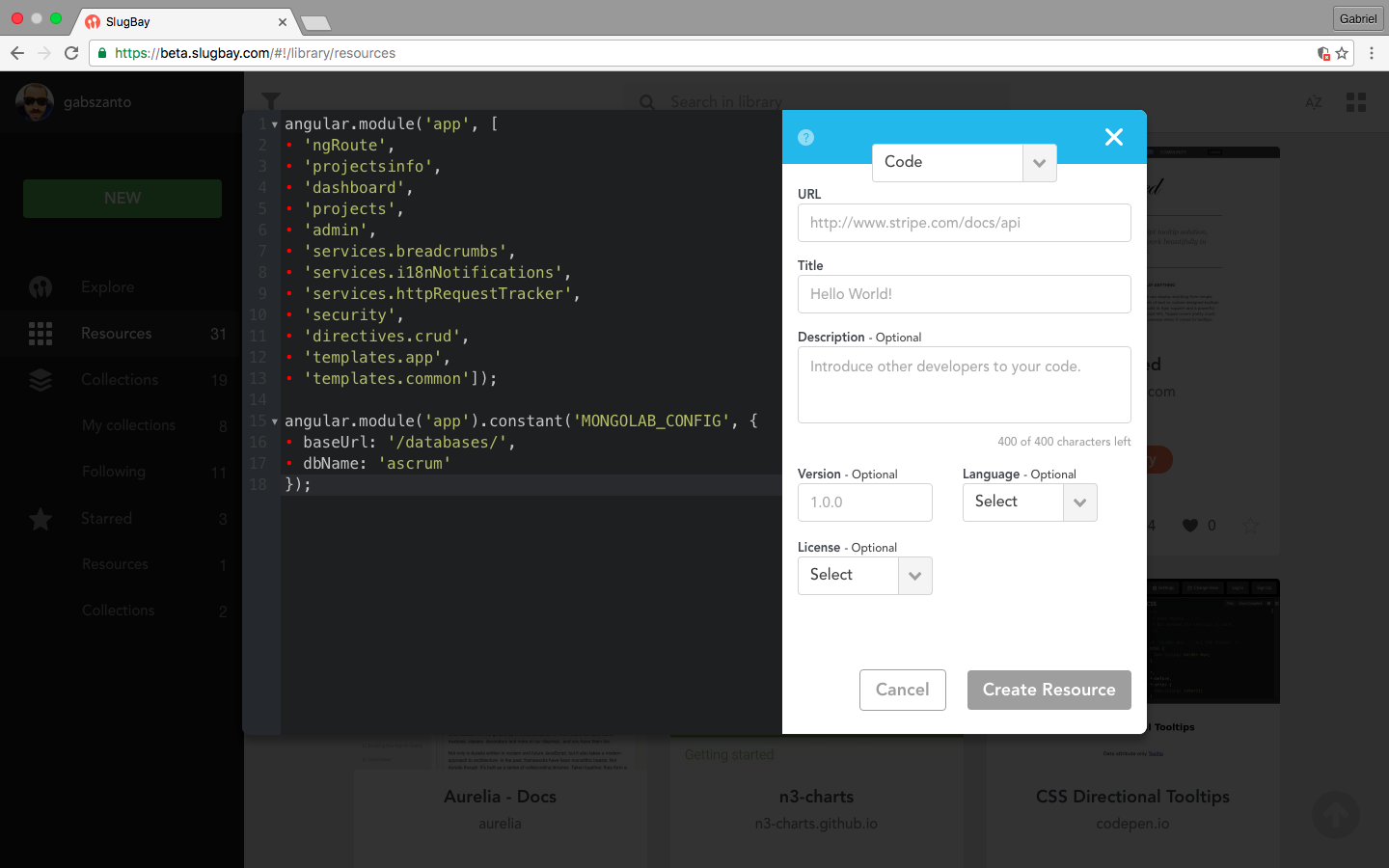Open the Aurelia - Docs card title
Viewport: 1389px width, 868px height.
tap(500, 797)
